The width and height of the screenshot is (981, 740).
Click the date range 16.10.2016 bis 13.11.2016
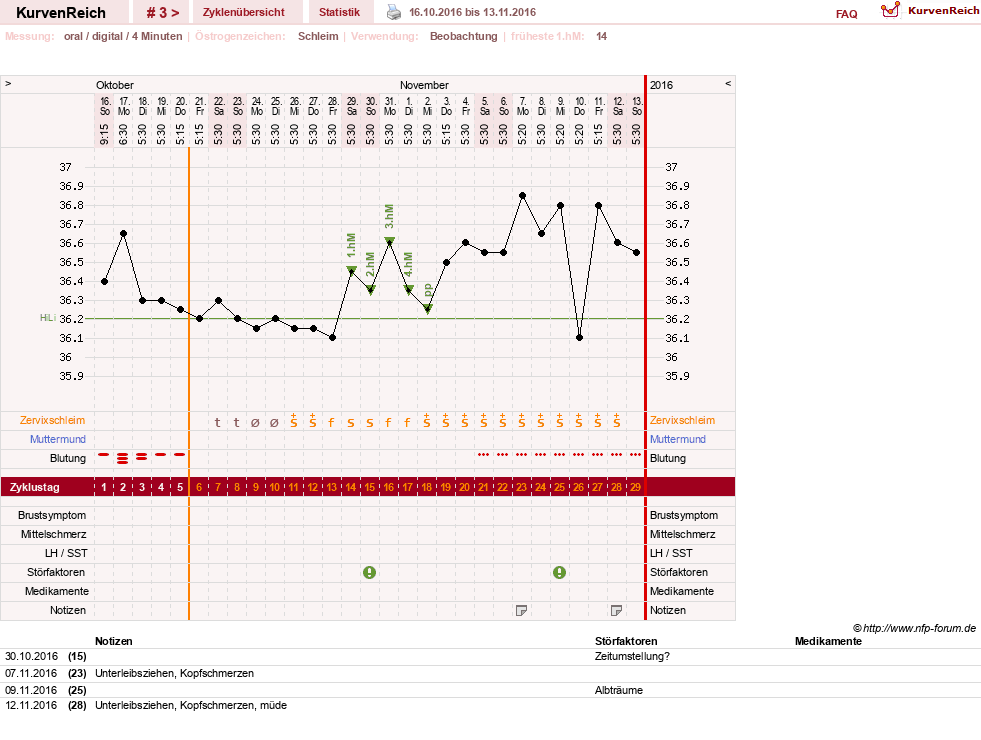tap(472, 12)
